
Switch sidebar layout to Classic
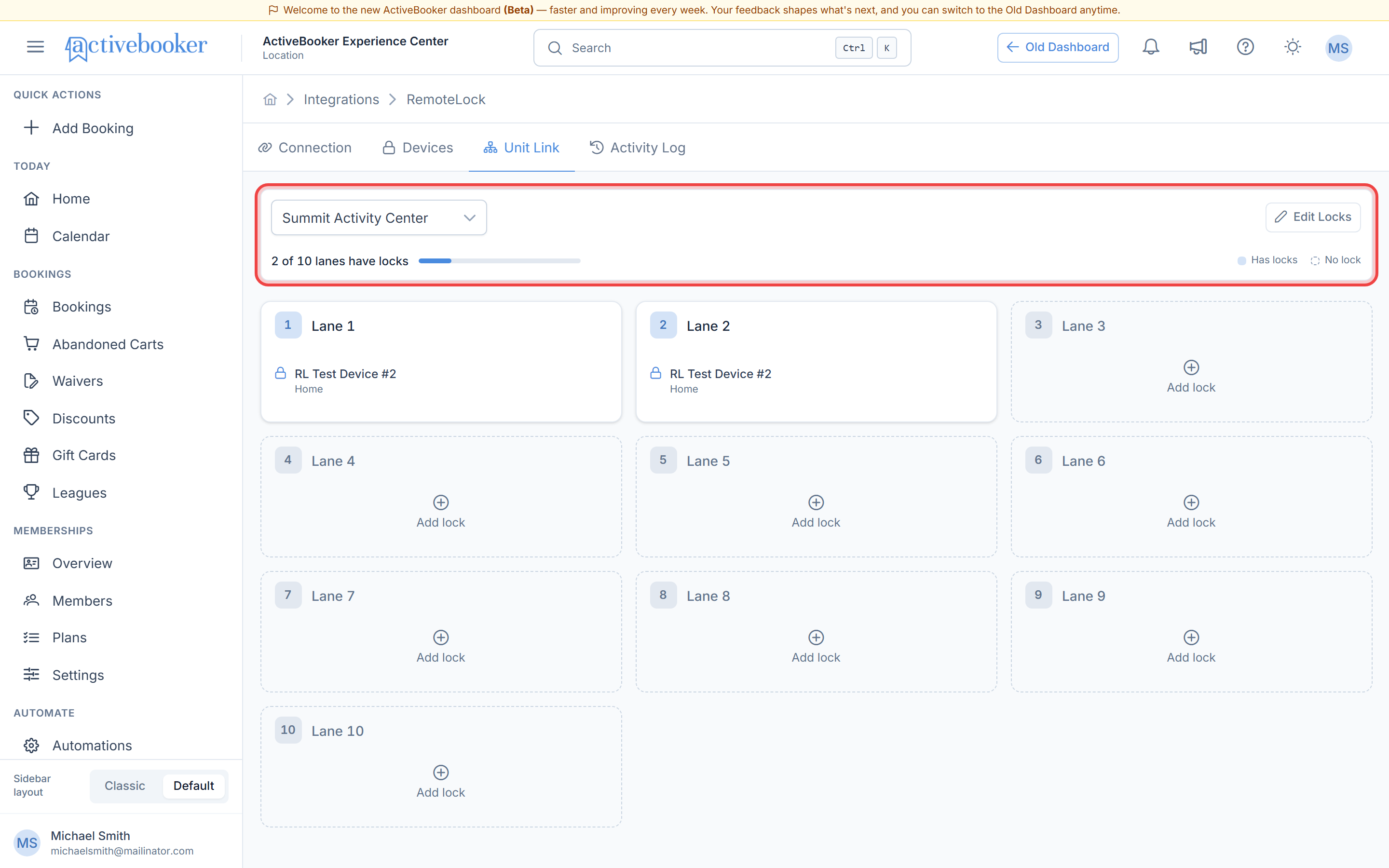(x=124, y=786)
